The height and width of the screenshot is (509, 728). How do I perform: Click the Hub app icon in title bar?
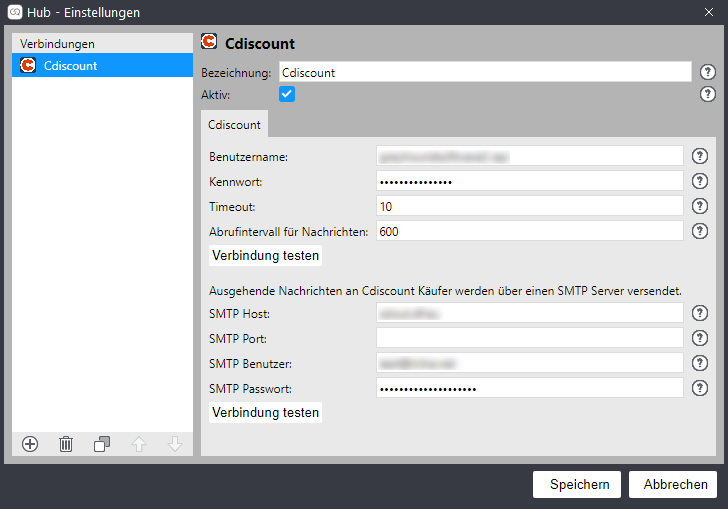coord(15,12)
